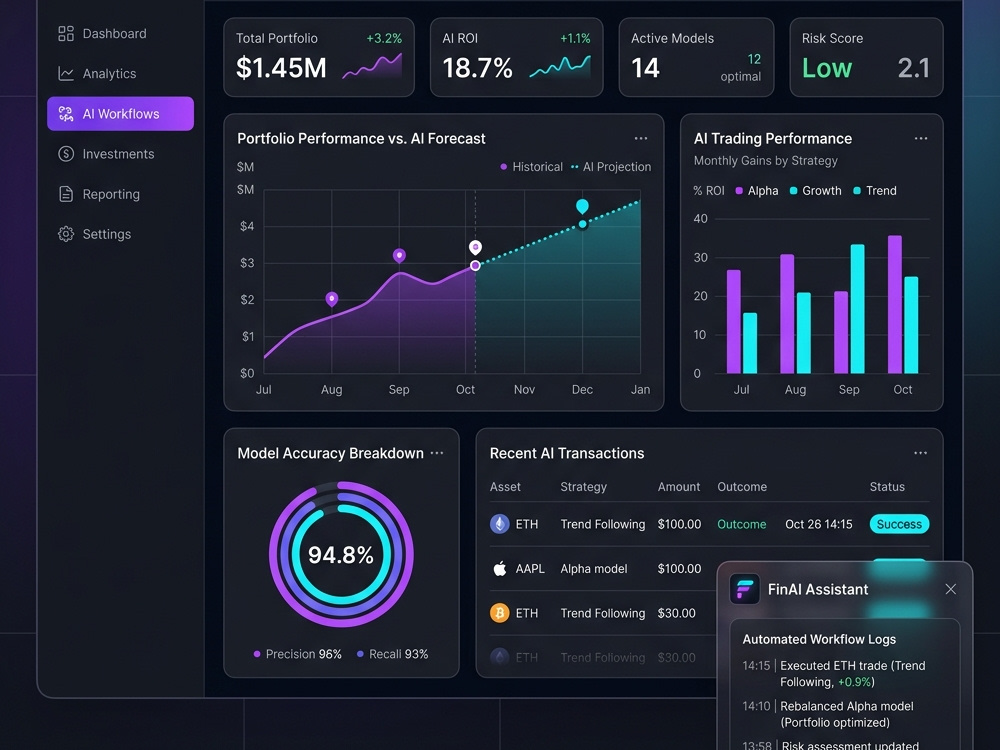Click the Jul purple Alpha bar
The width and height of the screenshot is (1000, 750).
coord(733,321)
